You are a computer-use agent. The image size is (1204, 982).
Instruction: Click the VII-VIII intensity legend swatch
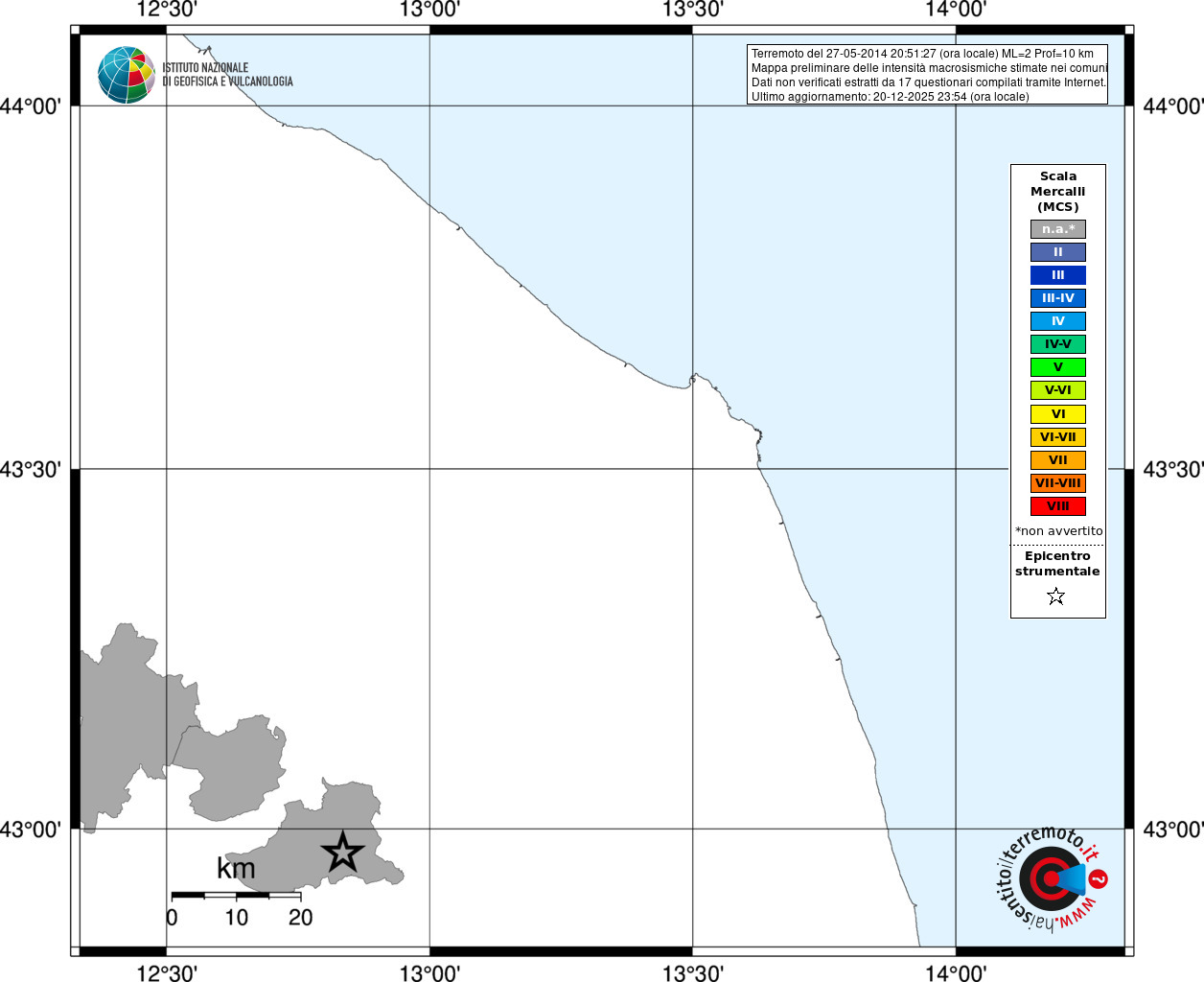(x=1057, y=483)
